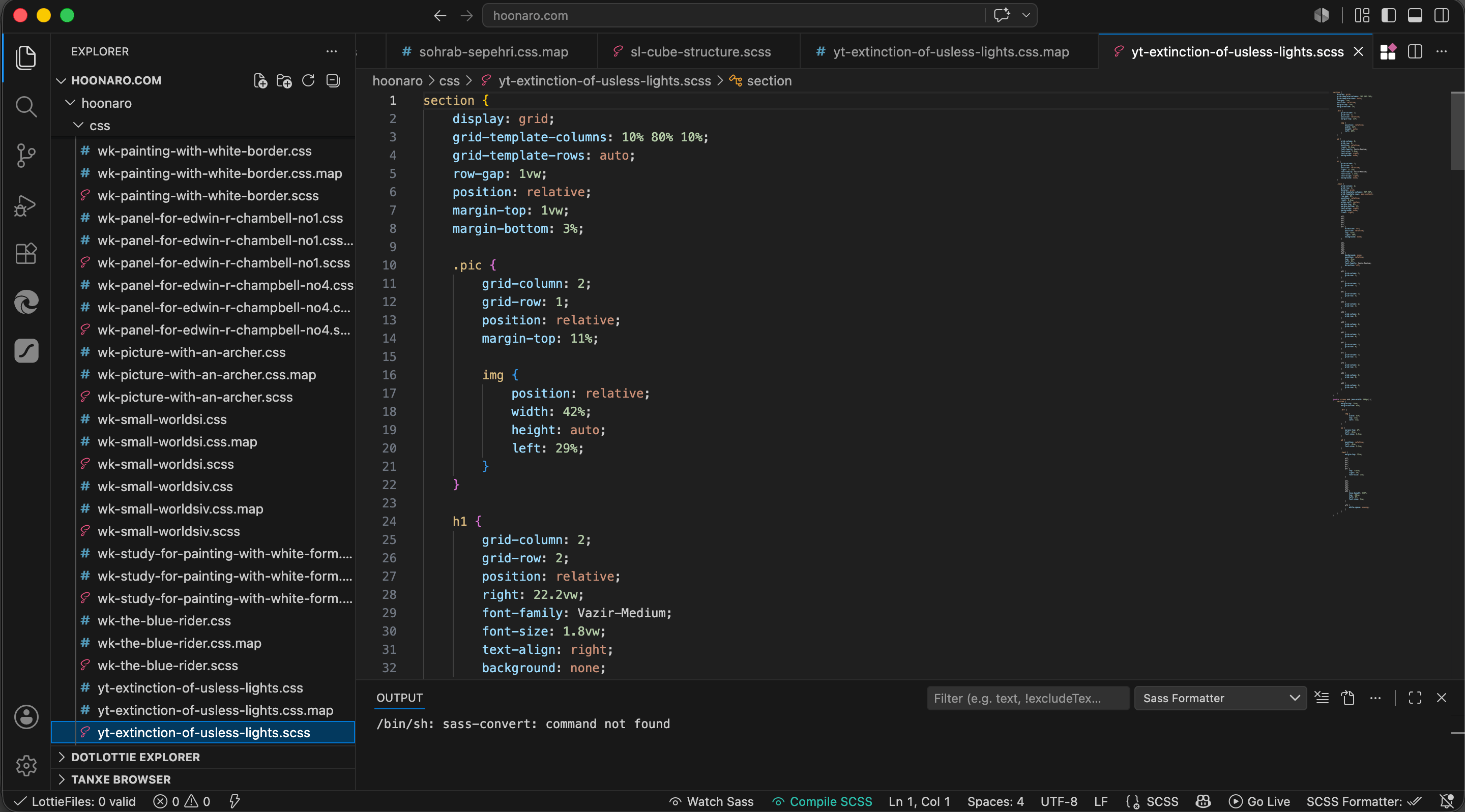1465x812 pixels.
Task: Toggle Watch Sass in status bar
Action: (712, 801)
